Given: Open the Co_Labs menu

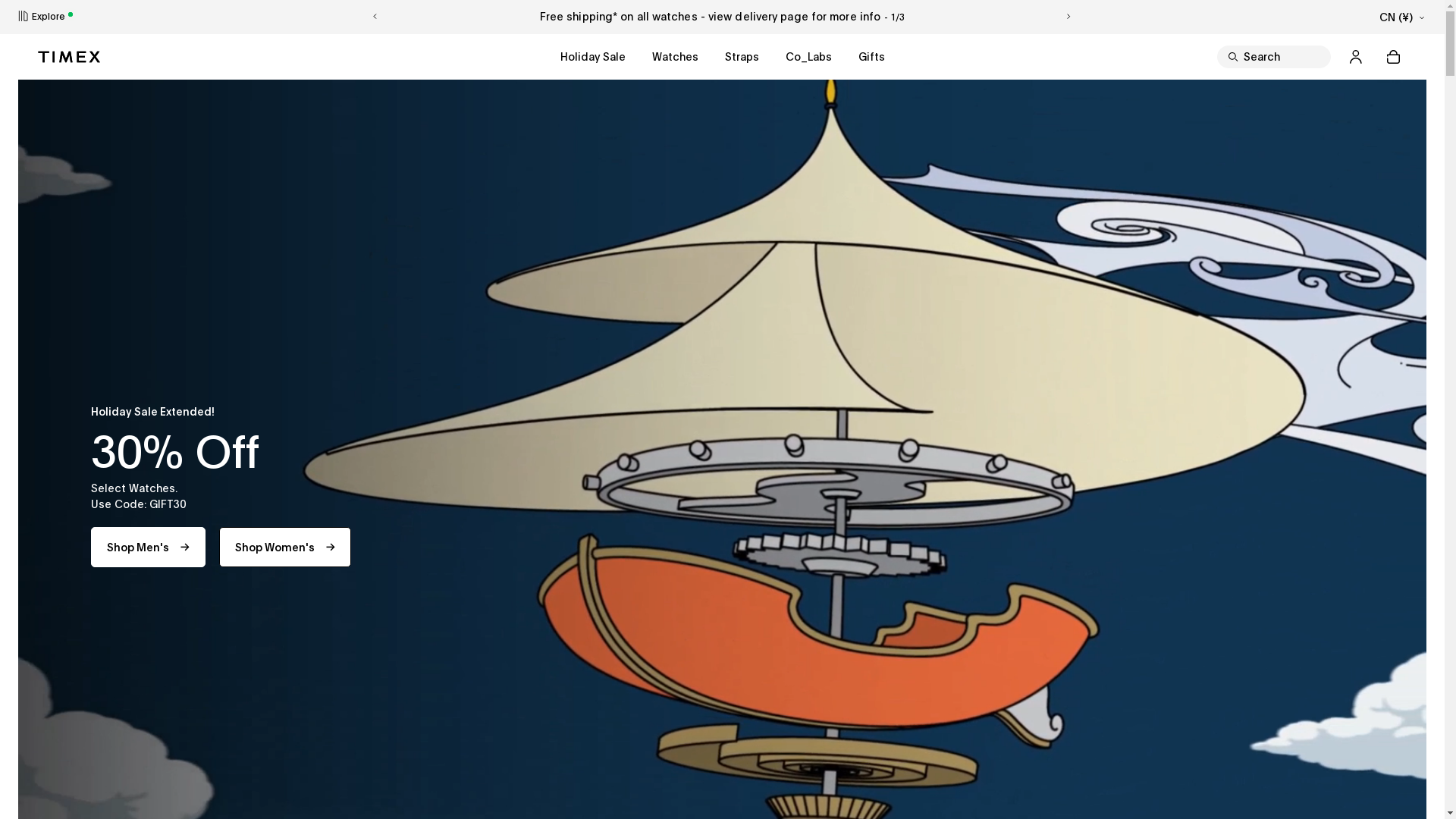Looking at the screenshot, I should pyautogui.click(x=808, y=57).
